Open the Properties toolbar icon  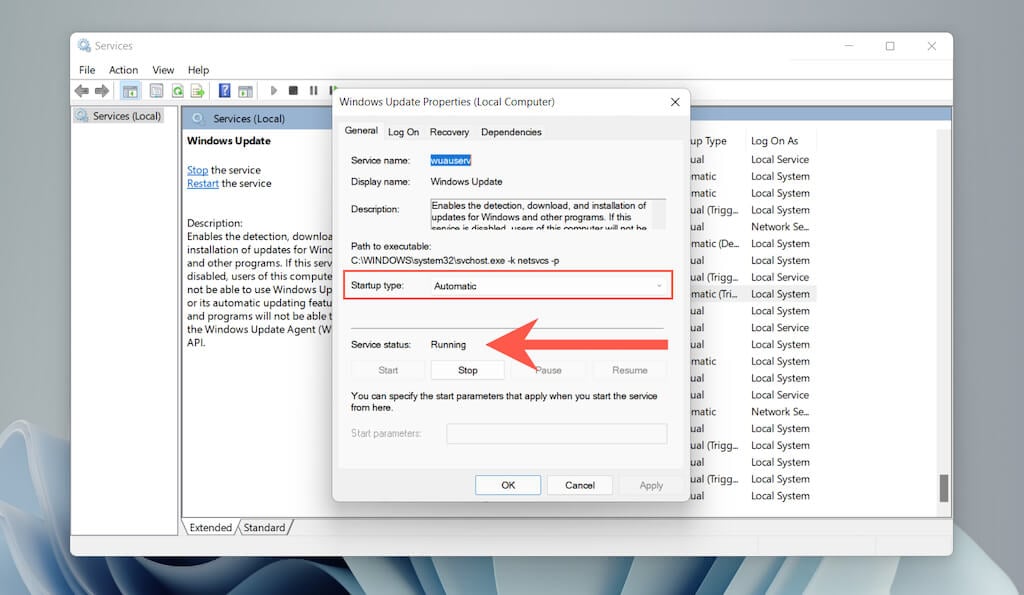pyautogui.click(x=156, y=91)
